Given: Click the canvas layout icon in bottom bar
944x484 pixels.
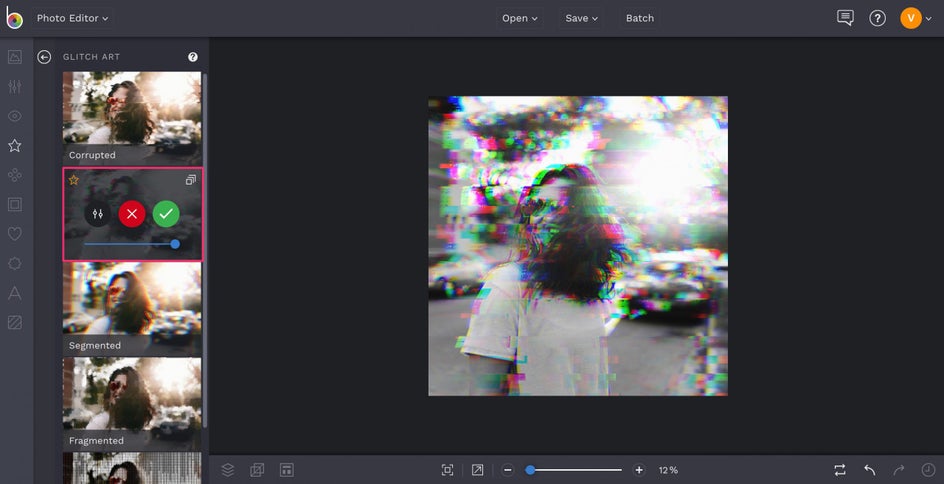Looking at the screenshot, I should [287, 470].
